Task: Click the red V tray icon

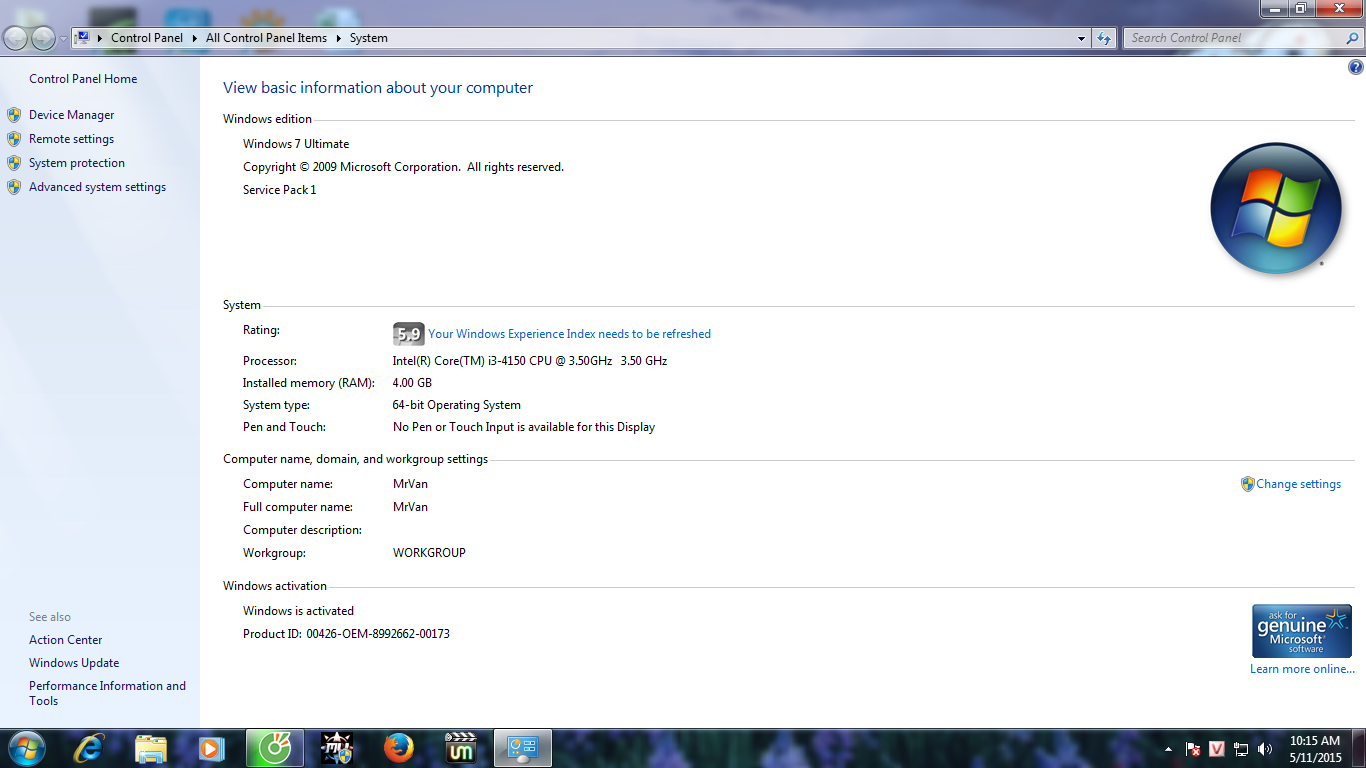Action: click(x=1217, y=749)
